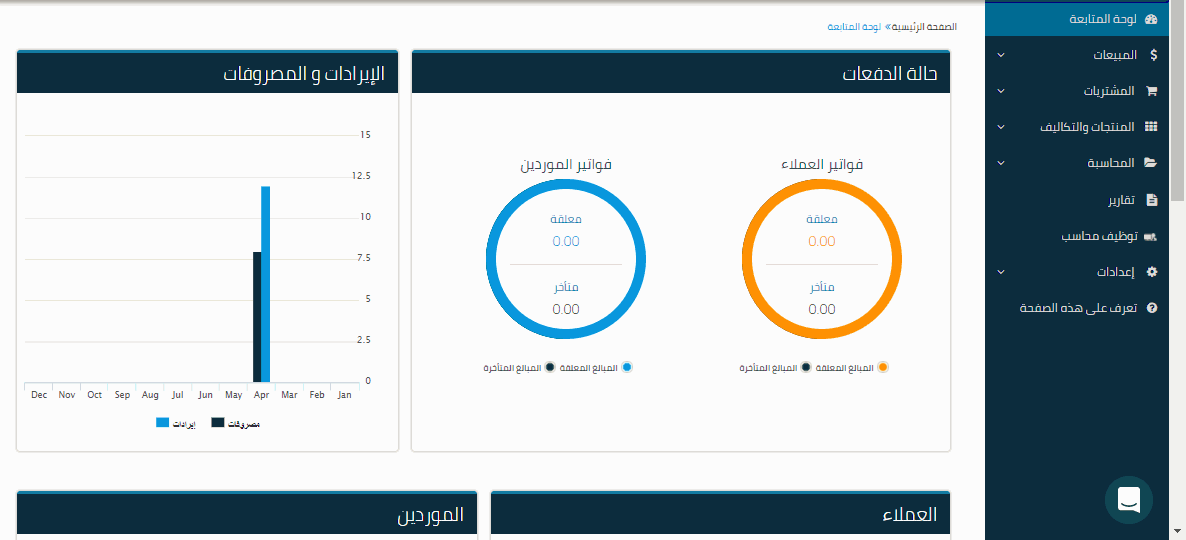Select تعرف على هذه الصفحة menu item
This screenshot has width=1186, height=540.
pyautogui.click(x=1078, y=308)
